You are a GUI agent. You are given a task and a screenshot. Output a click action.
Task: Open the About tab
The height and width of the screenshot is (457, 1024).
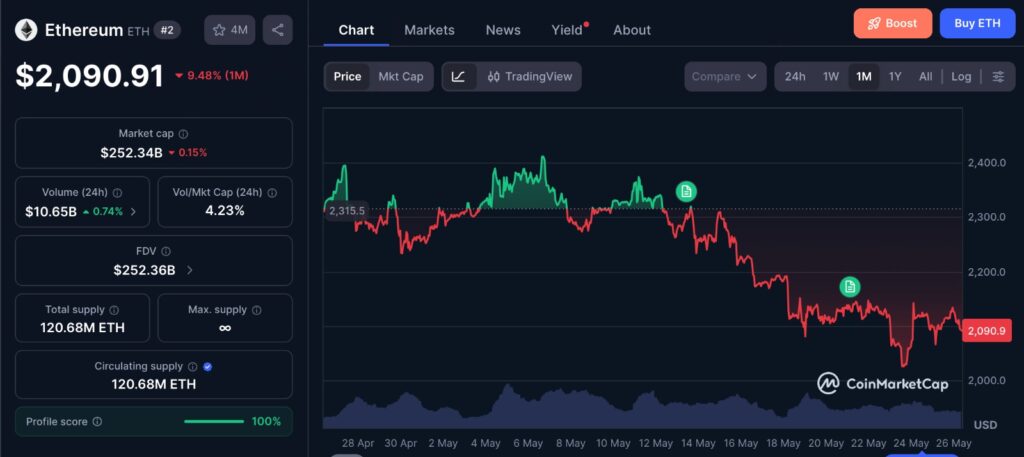(x=632, y=30)
